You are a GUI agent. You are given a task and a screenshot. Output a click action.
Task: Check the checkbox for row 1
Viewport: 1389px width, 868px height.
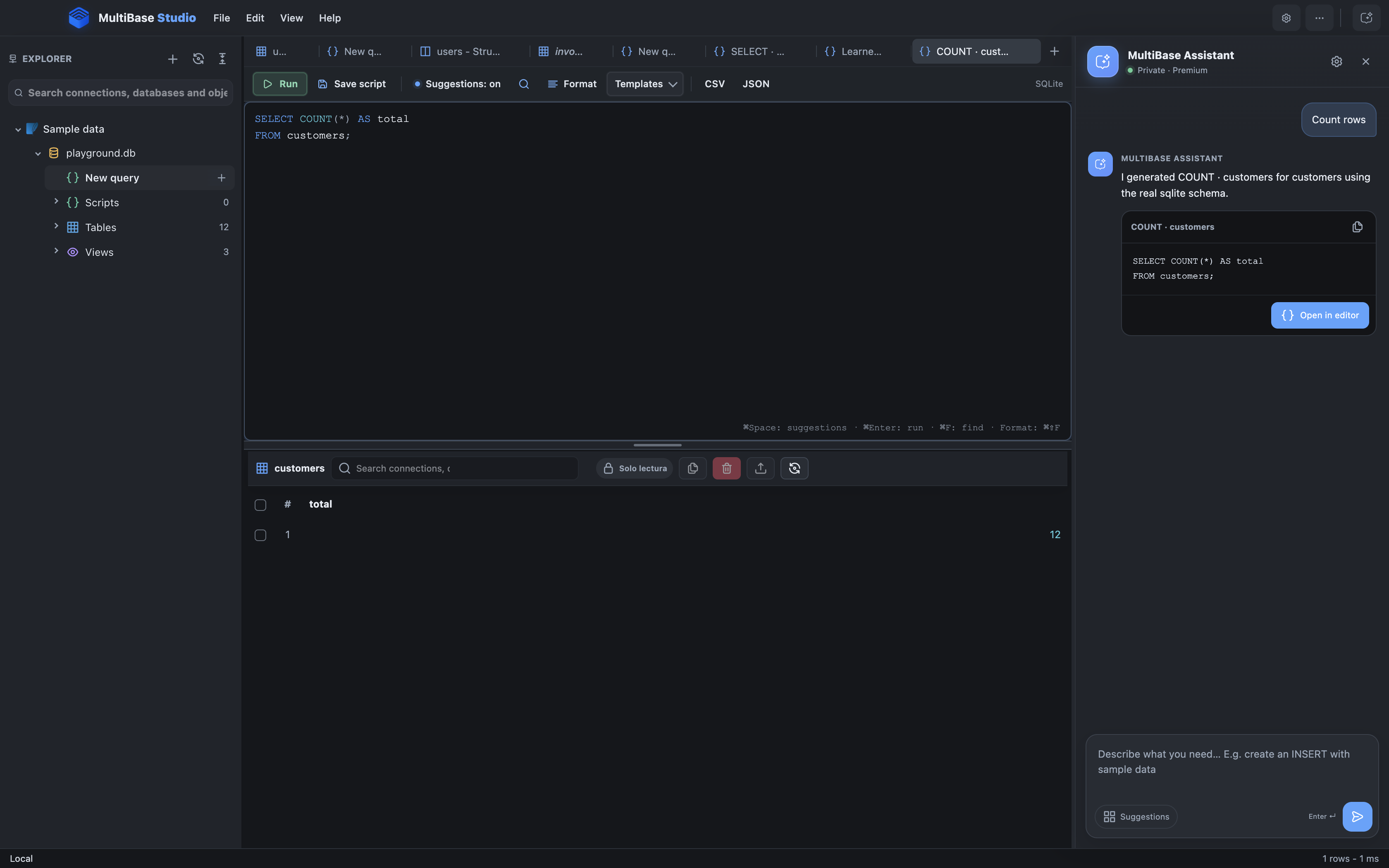point(260,535)
